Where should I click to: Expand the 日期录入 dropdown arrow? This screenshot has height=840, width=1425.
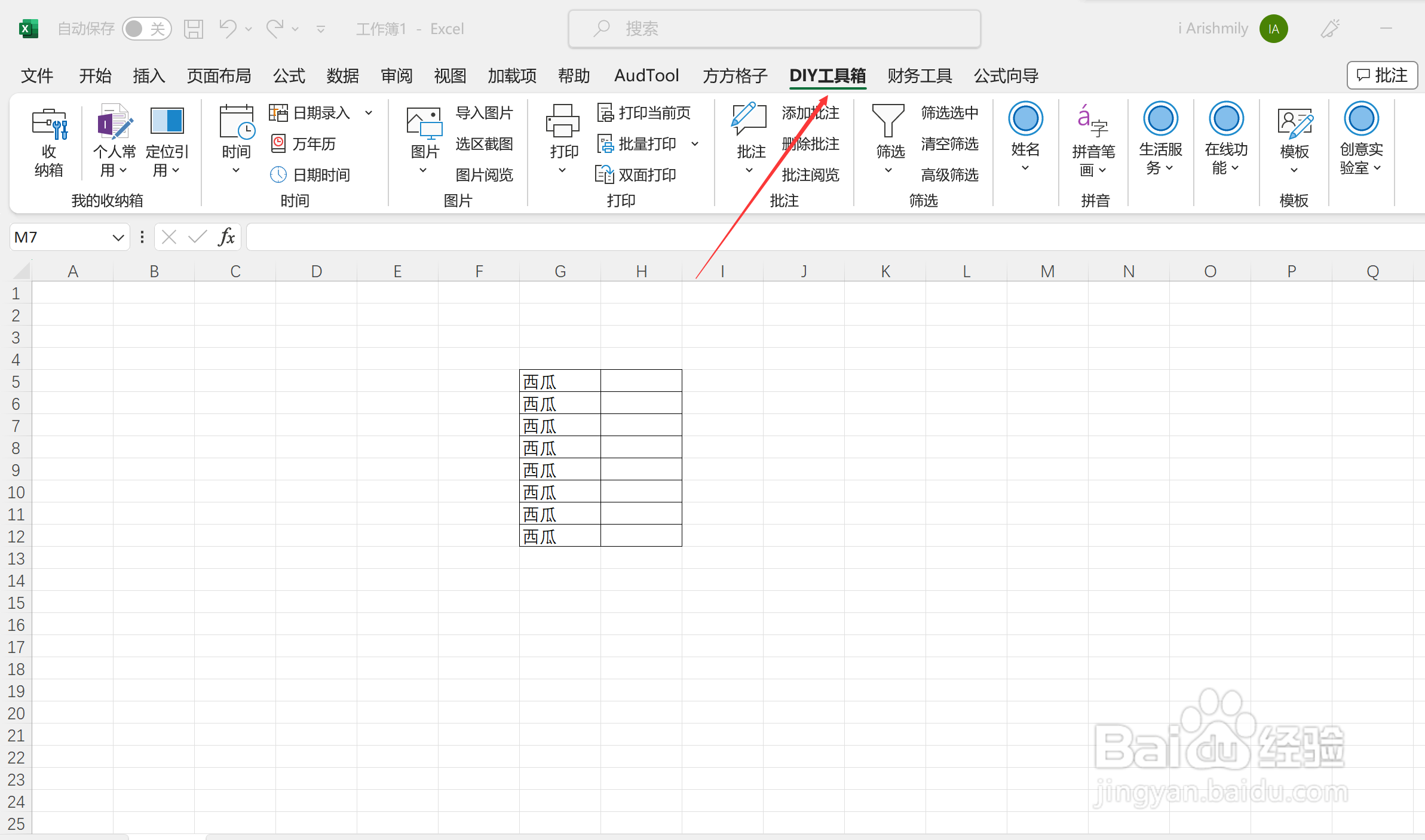(369, 112)
